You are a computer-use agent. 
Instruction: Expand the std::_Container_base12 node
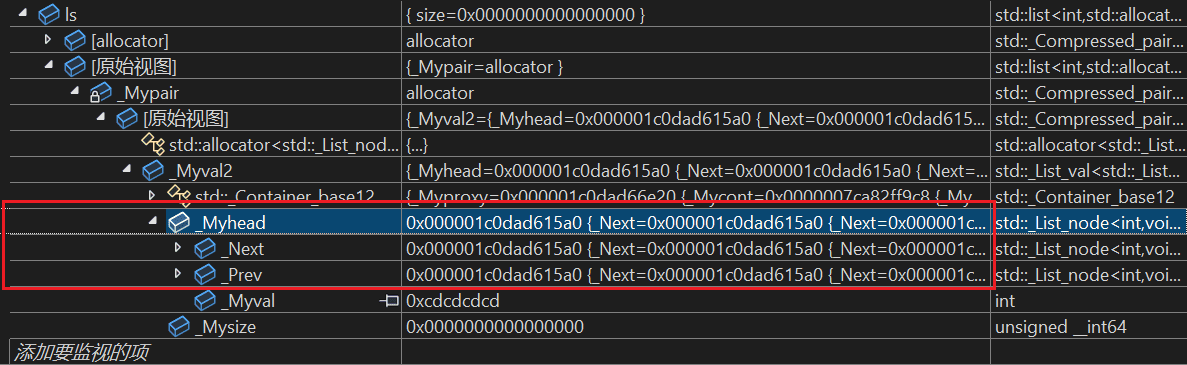152,195
